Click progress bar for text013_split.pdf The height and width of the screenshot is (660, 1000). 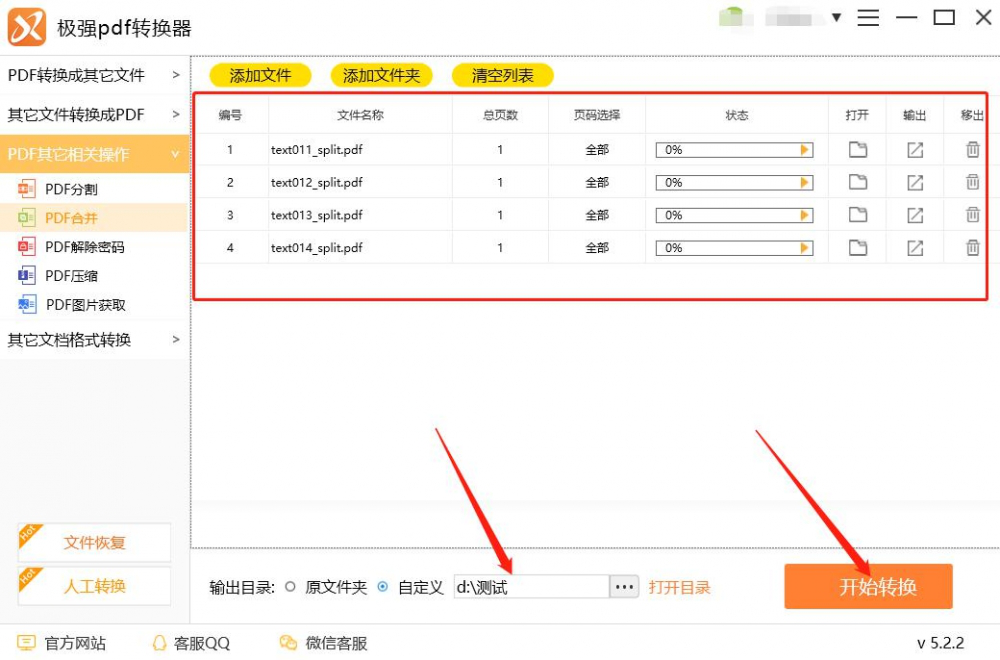(x=735, y=215)
